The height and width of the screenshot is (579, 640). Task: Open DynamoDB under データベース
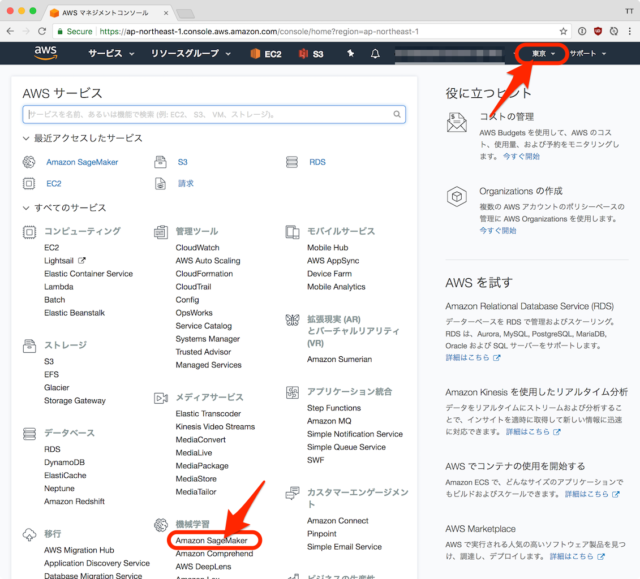click(64, 462)
